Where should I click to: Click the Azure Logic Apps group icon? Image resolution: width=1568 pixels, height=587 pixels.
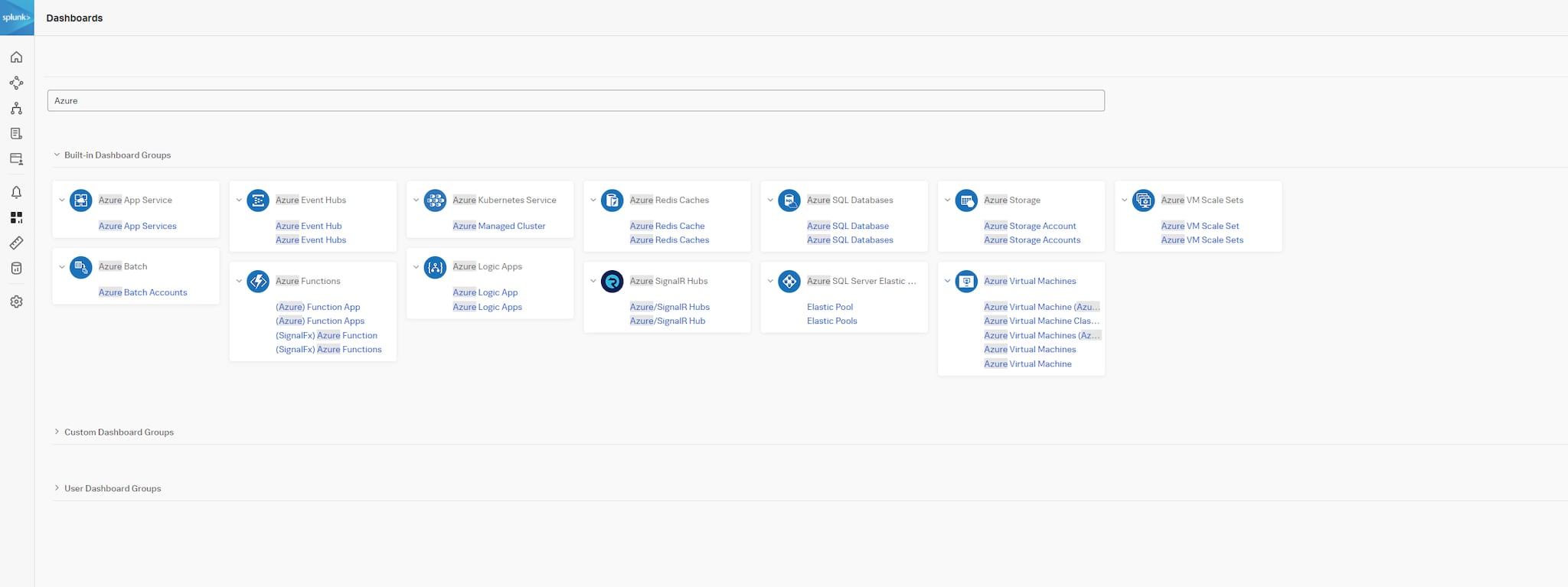point(435,267)
